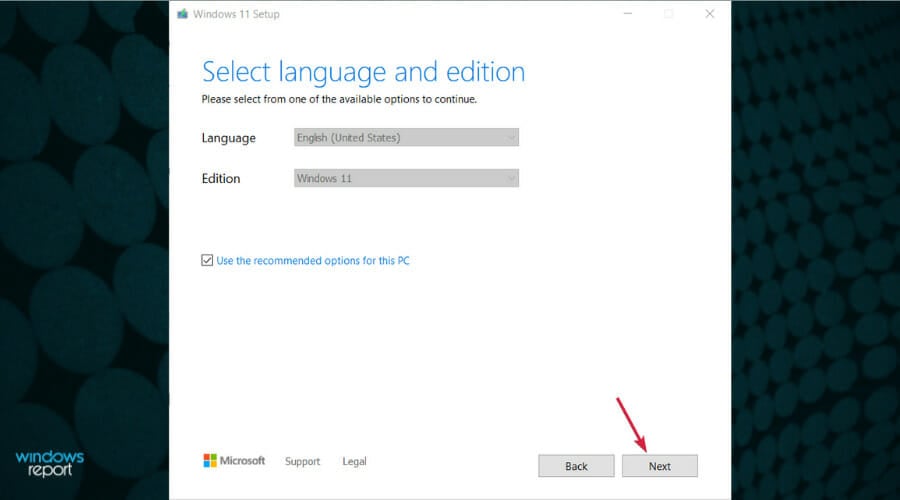Continue setup with the Next button
The height and width of the screenshot is (500, 900).
(660, 466)
